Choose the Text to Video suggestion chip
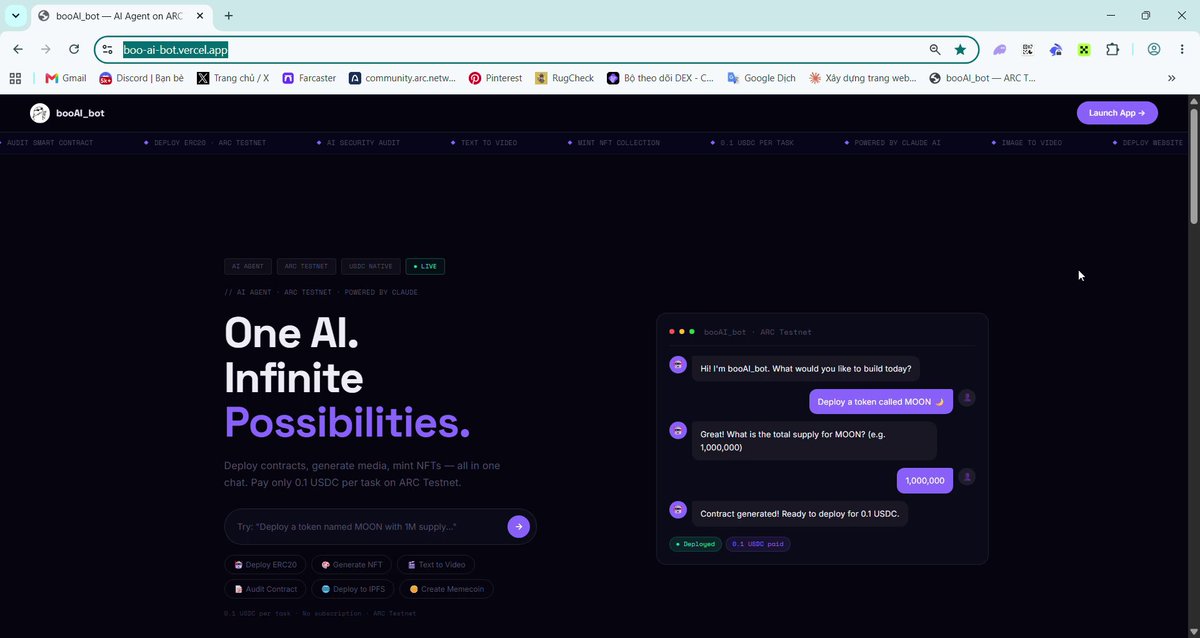This screenshot has width=1200, height=638. pos(437,565)
